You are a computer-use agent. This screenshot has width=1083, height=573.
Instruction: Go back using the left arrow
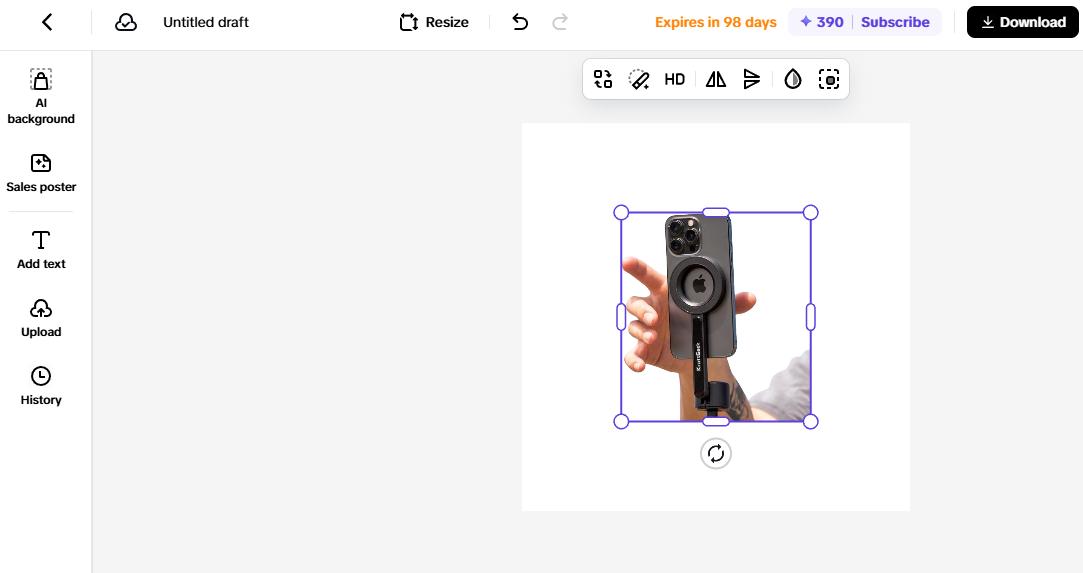point(47,22)
